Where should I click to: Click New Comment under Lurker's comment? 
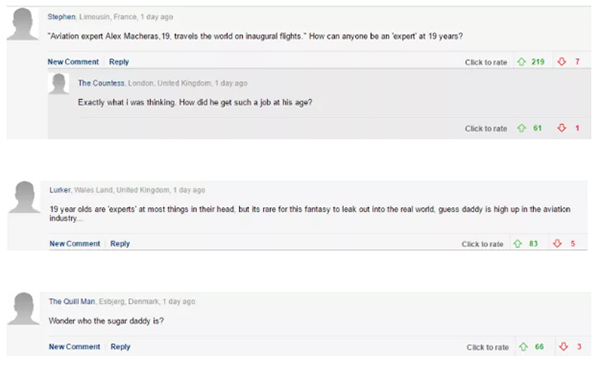75,243
